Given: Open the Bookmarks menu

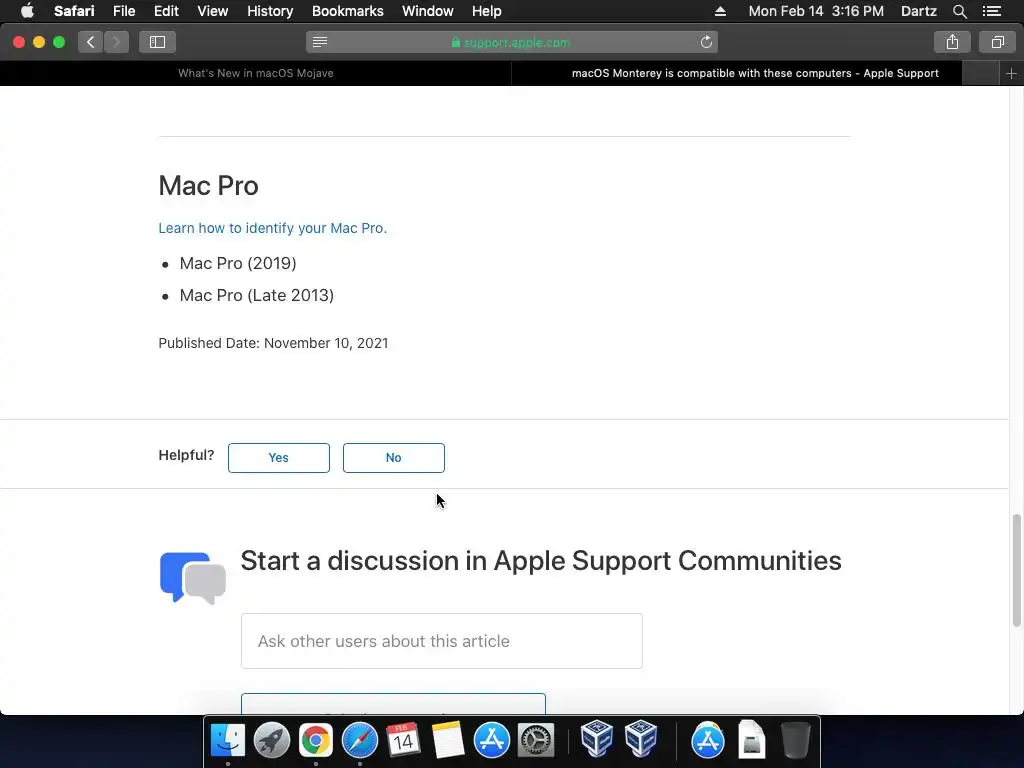Looking at the screenshot, I should click(347, 11).
